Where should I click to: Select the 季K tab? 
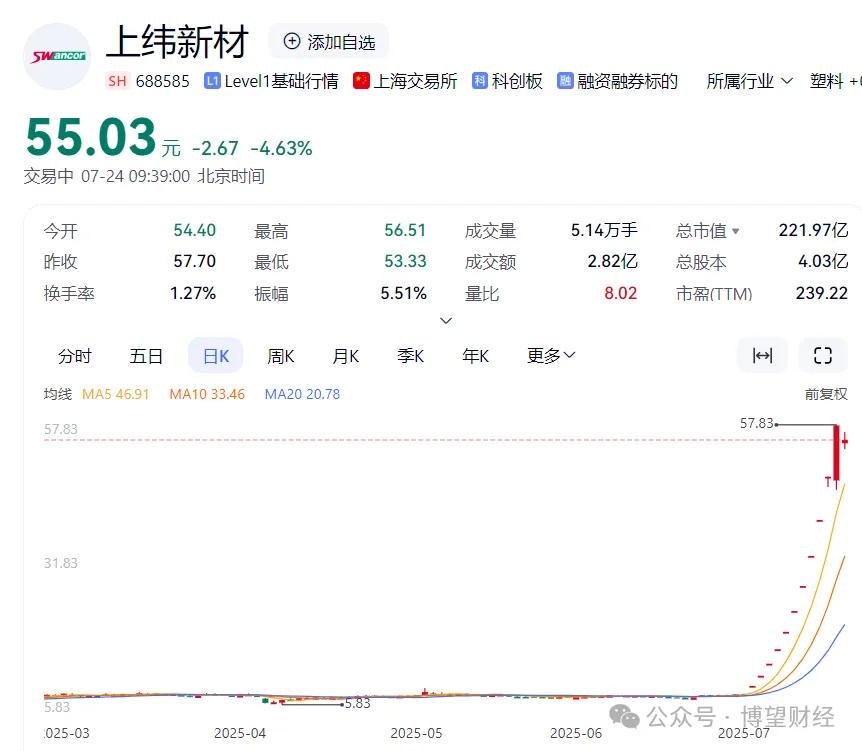tap(410, 356)
